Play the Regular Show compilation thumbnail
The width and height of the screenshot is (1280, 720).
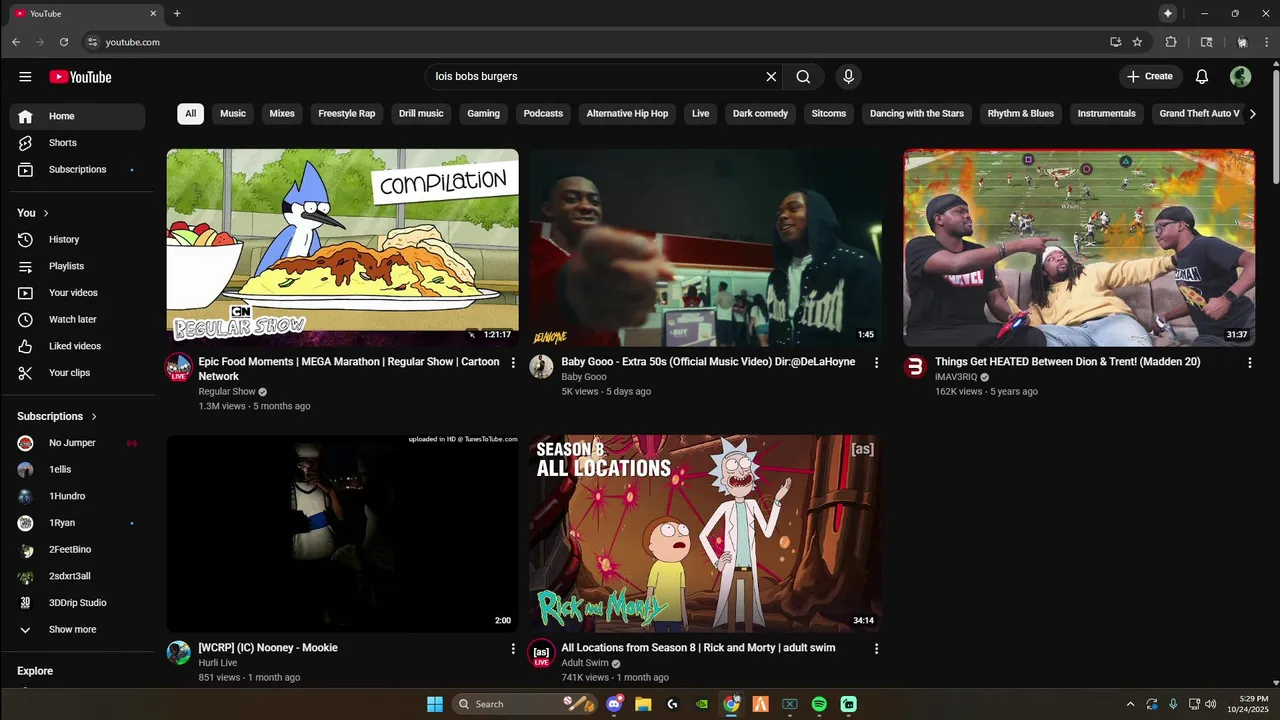click(343, 248)
